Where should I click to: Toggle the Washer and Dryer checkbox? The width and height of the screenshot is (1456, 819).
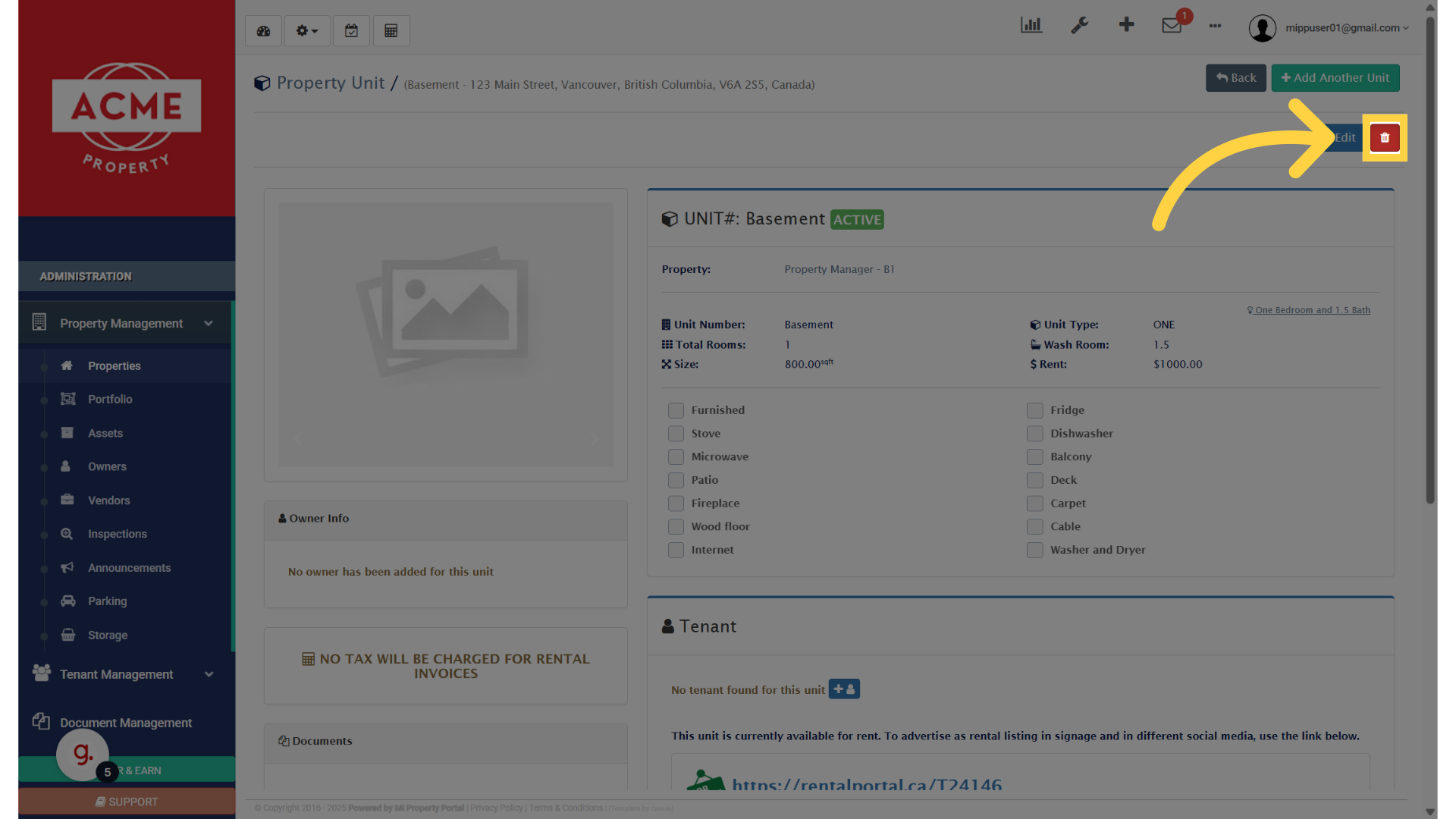tap(1035, 551)
